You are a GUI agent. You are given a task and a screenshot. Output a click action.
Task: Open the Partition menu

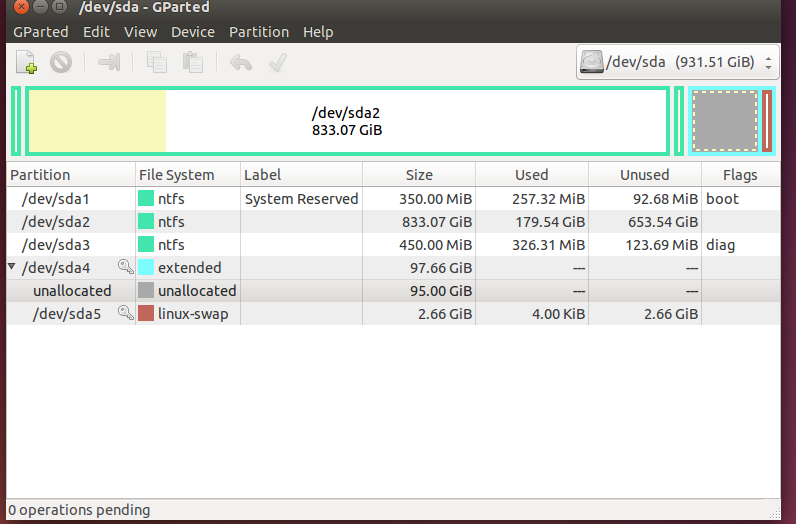point(258,32)
